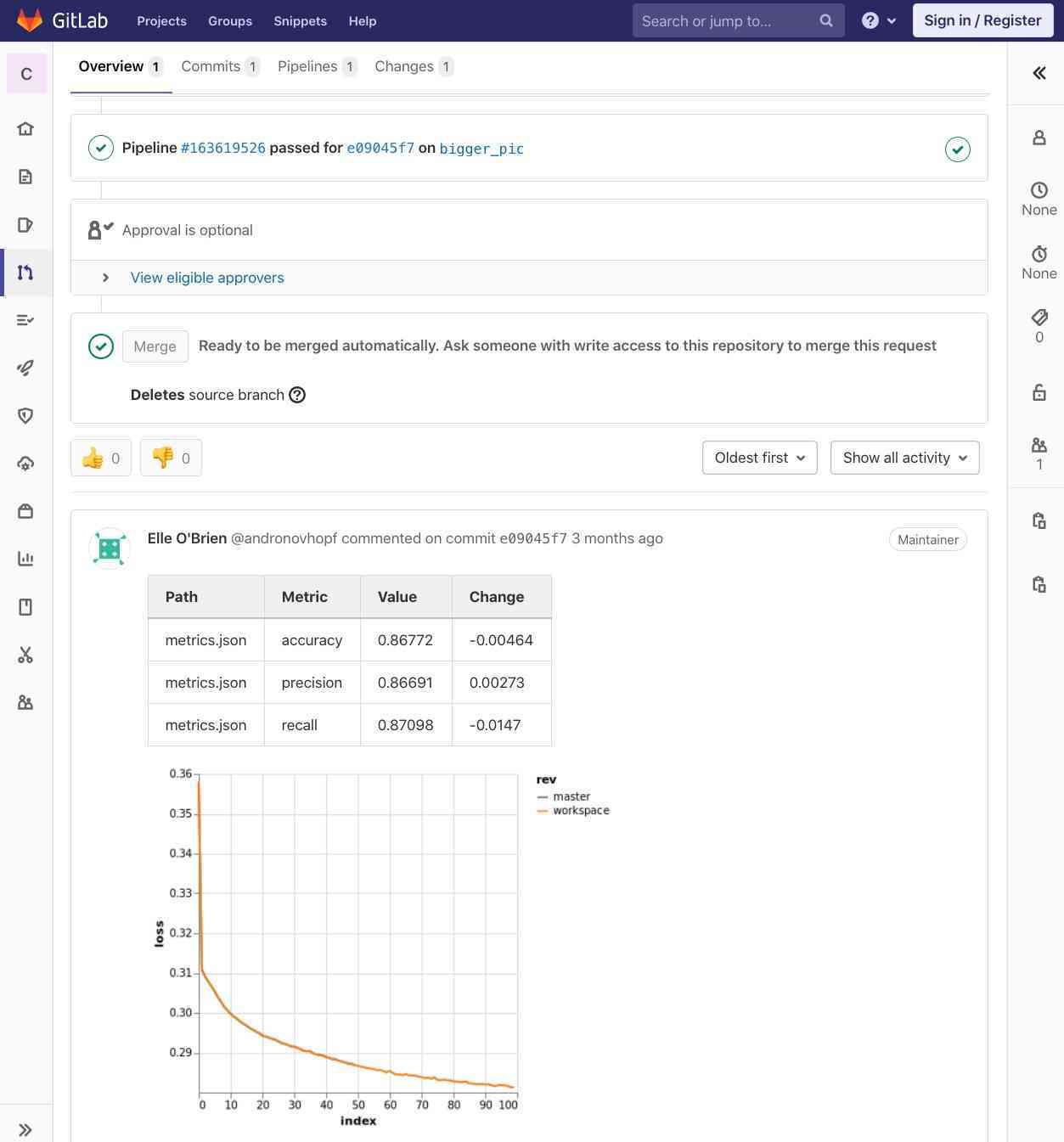Click the 3 months ago timestamp
Image resolution: width=1064 pixels, height=1142 pixels.
617,538
